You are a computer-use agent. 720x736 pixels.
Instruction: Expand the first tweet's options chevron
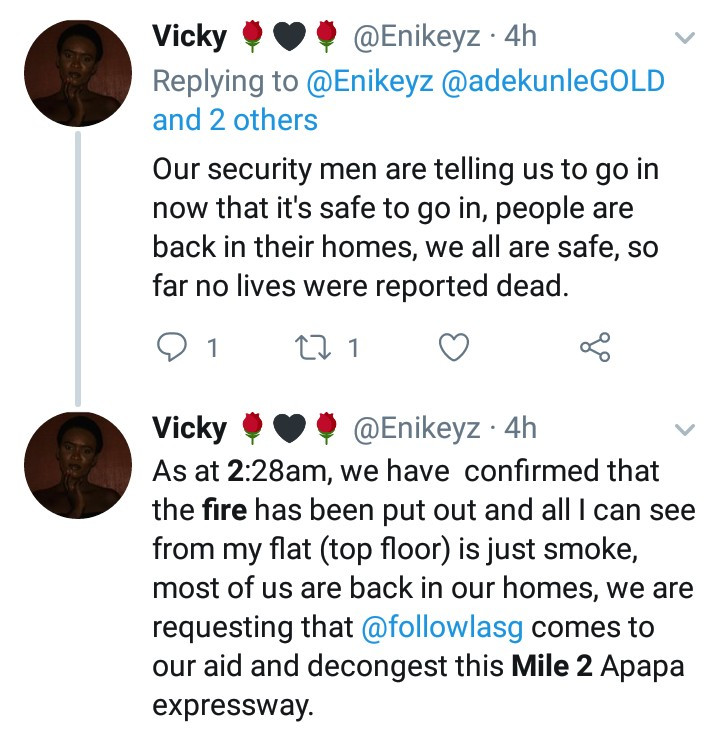686,38
